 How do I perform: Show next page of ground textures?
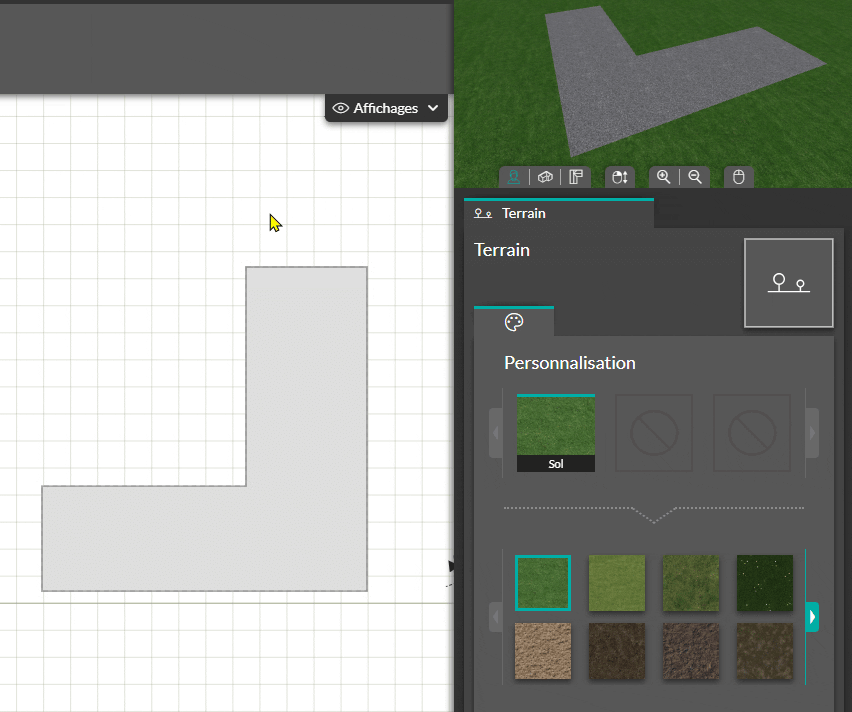click(x=812, y=617)
